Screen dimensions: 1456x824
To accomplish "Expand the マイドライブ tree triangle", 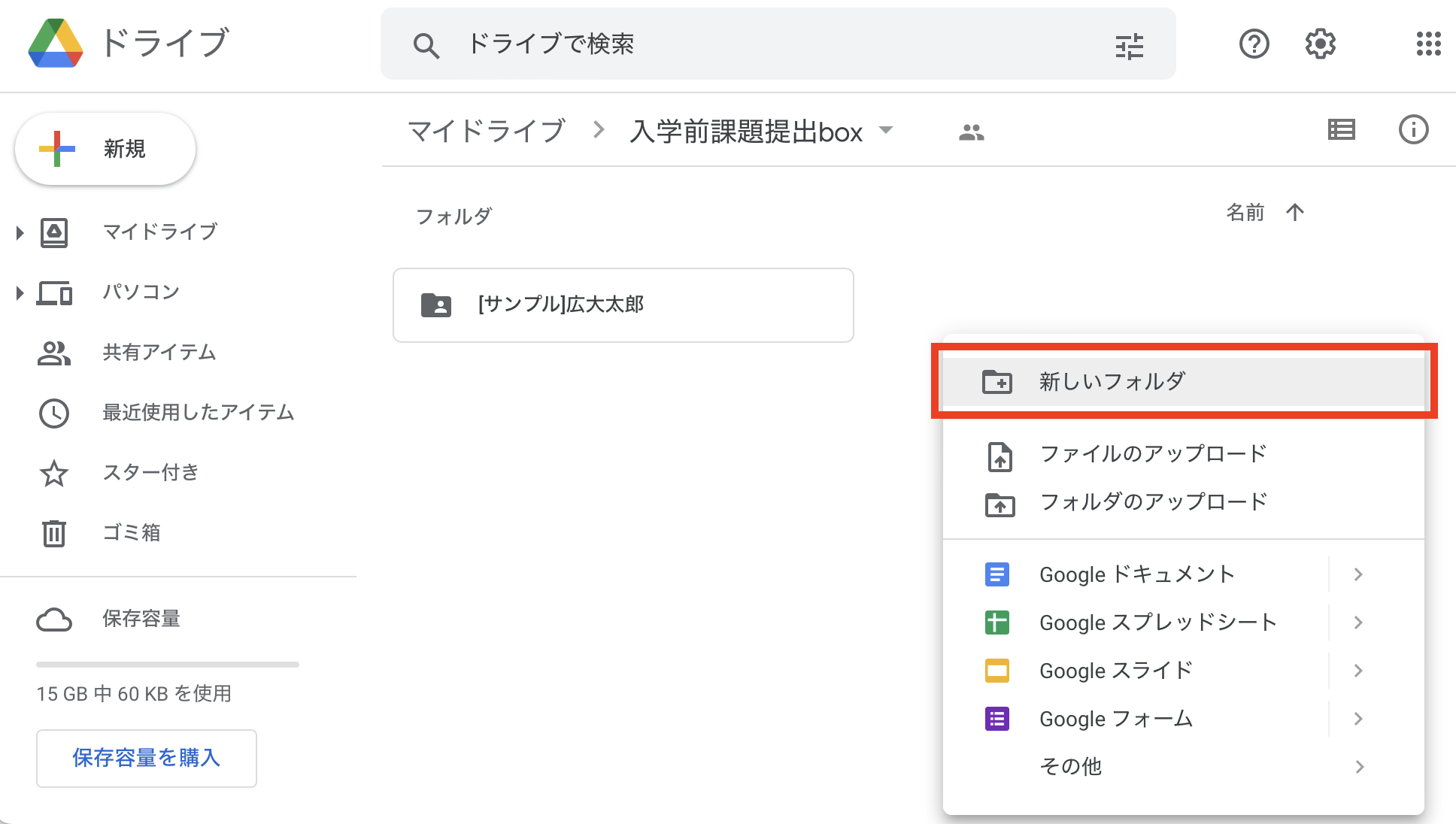I will click(x=20, y=232).
